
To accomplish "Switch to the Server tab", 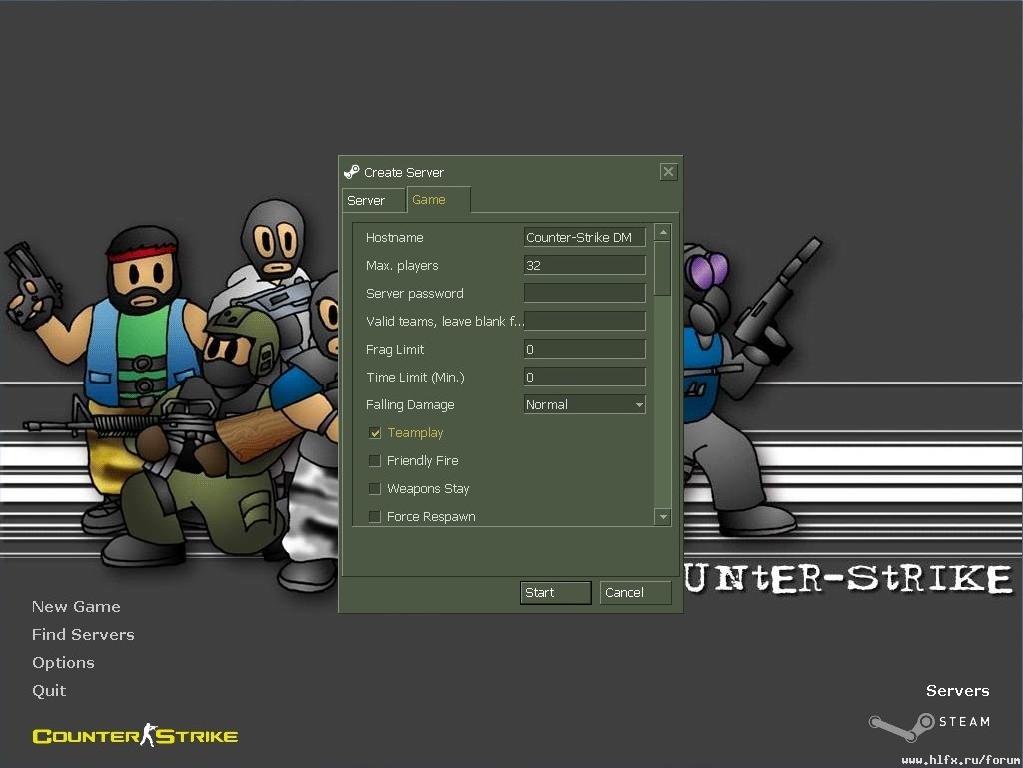I will click(367, 201).
